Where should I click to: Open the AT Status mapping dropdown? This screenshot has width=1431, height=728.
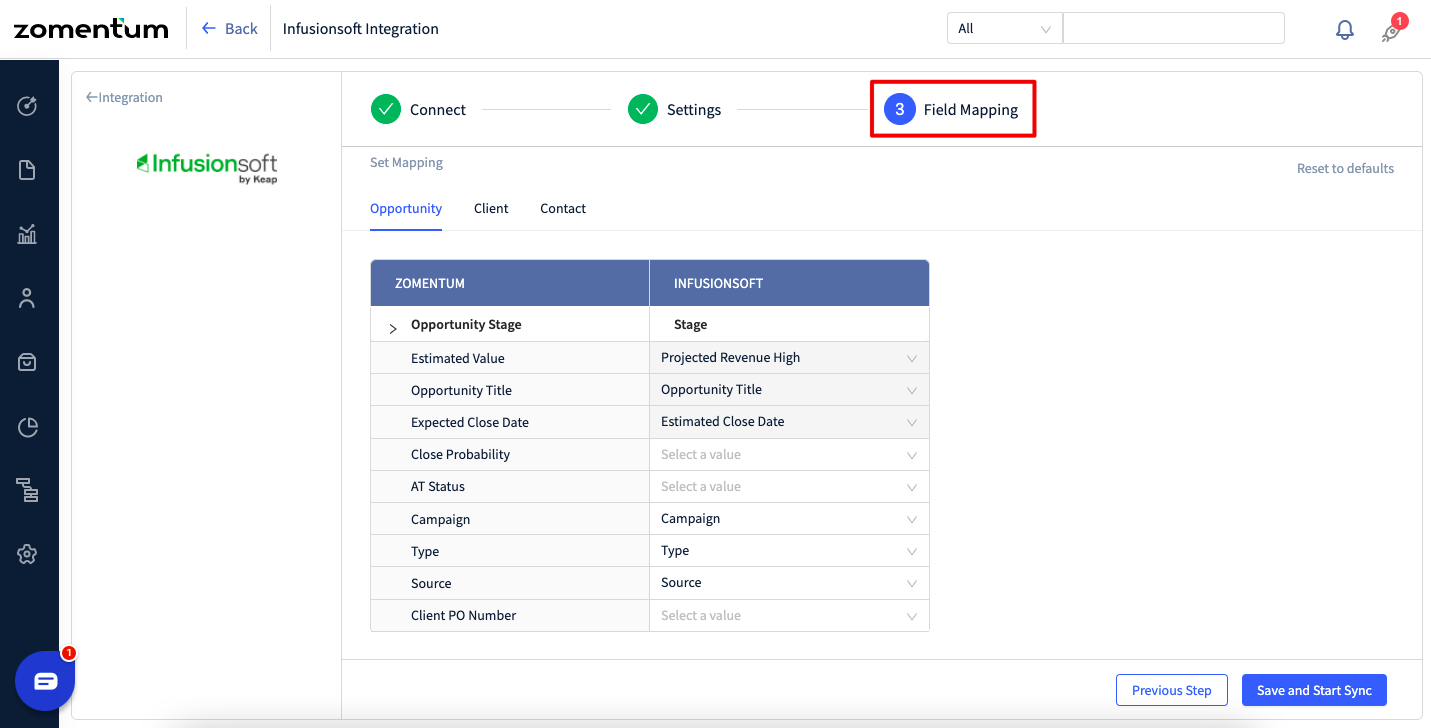coord(789,486)
